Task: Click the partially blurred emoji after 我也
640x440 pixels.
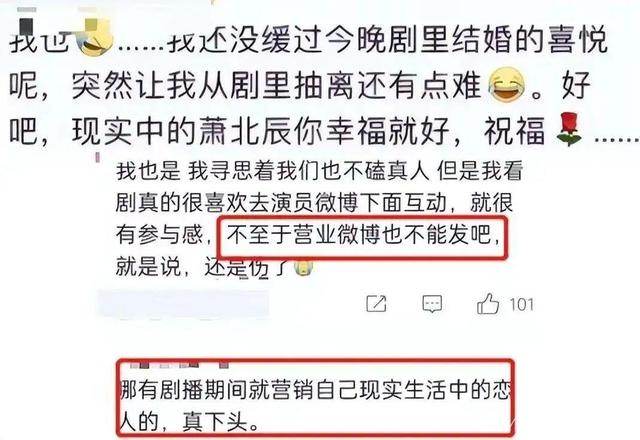Action: pyautogui.click(x=96, y=38)
